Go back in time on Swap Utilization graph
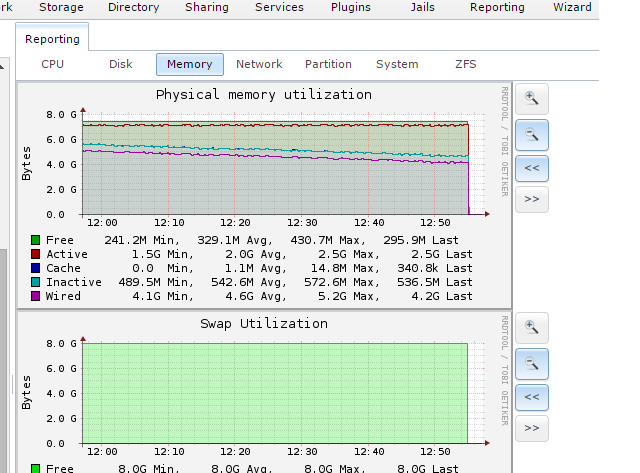640x473 pixels. click(532, 397)
